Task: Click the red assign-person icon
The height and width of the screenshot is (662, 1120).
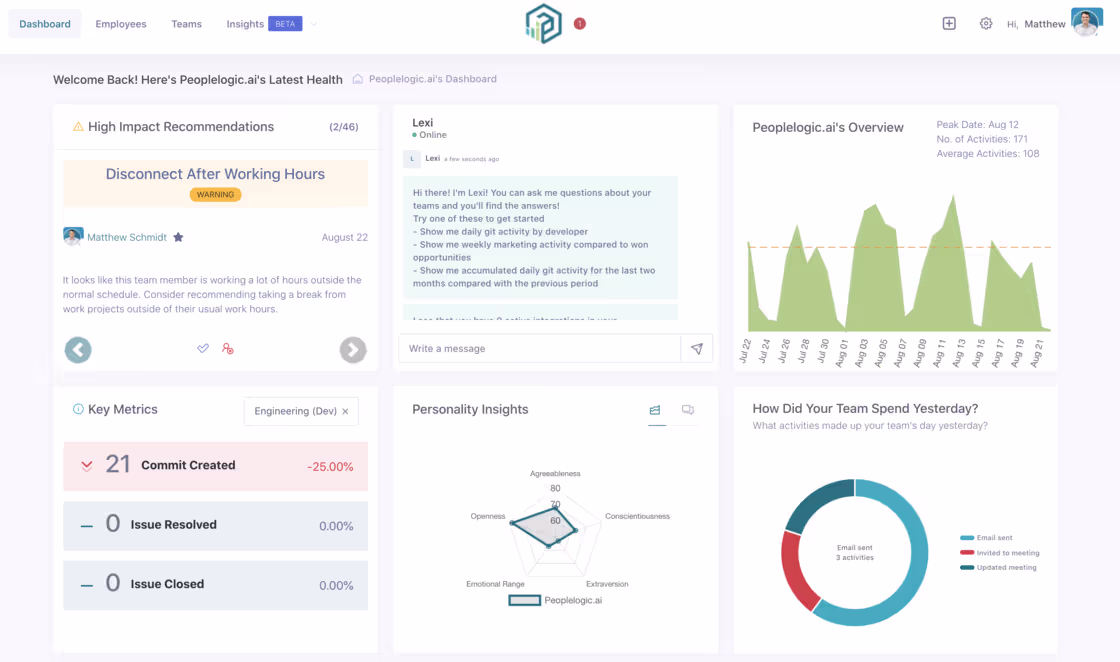Action: pos(228,348)
